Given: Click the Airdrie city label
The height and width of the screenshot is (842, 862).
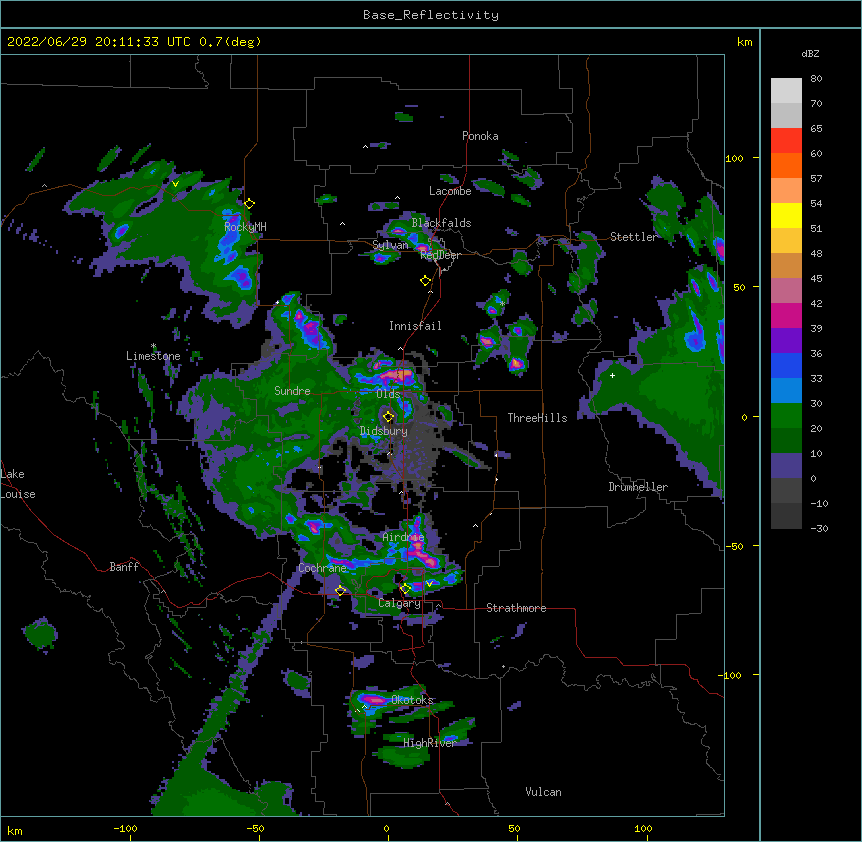Looking at the screenshot, I should coord(403,537).
